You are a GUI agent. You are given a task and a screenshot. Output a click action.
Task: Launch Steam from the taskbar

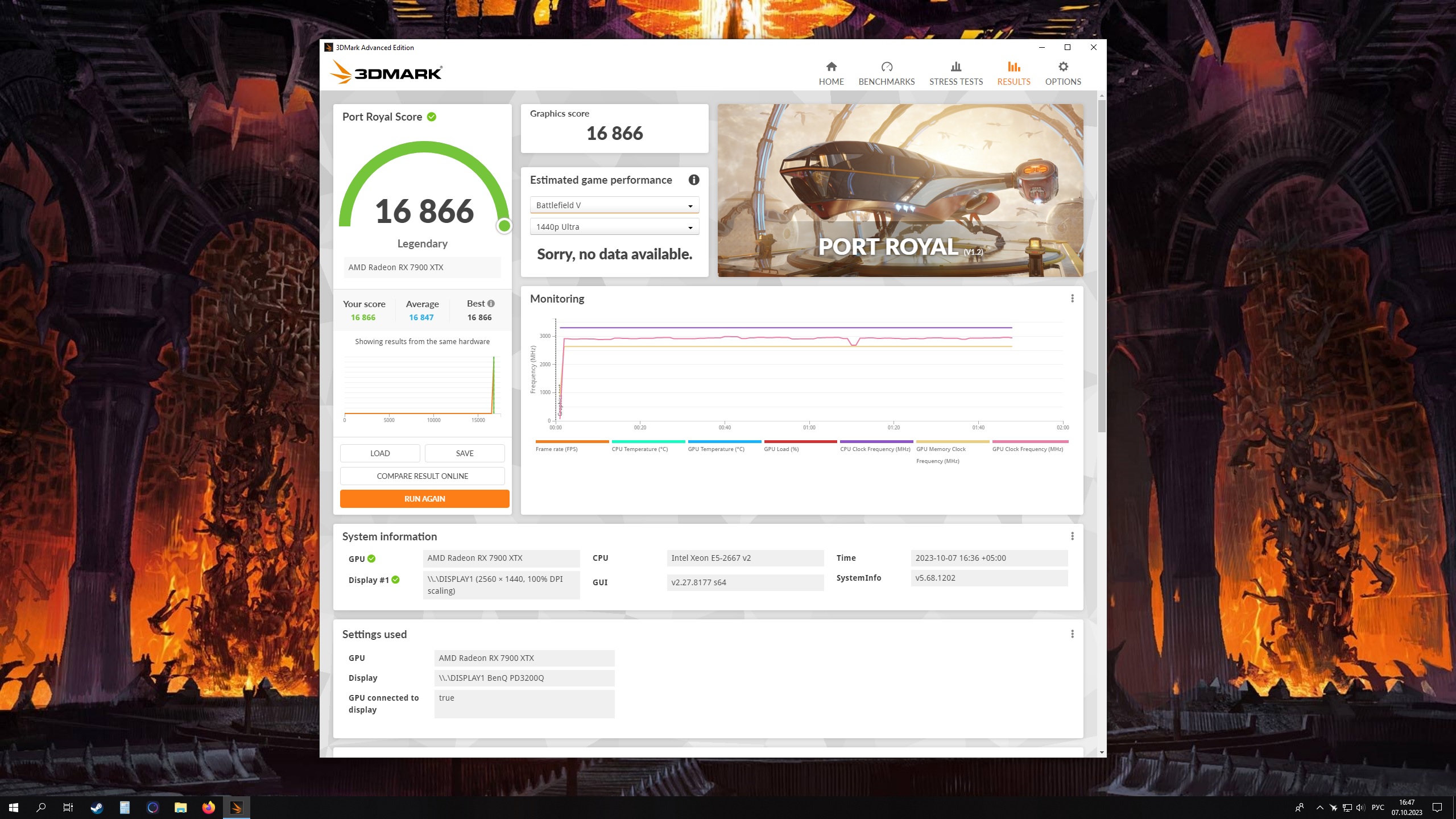pyautogui.click(x=97, y=807)
